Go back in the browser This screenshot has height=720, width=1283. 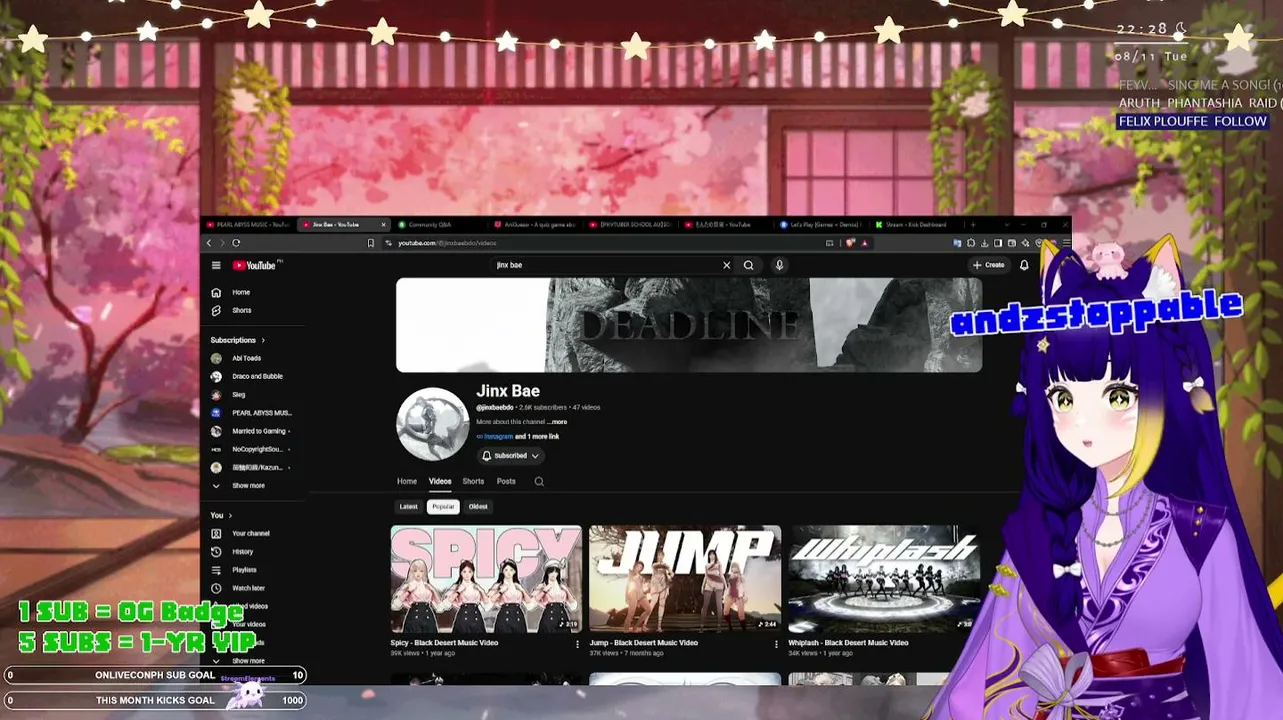pyautogui.click(x=209, y=243)
